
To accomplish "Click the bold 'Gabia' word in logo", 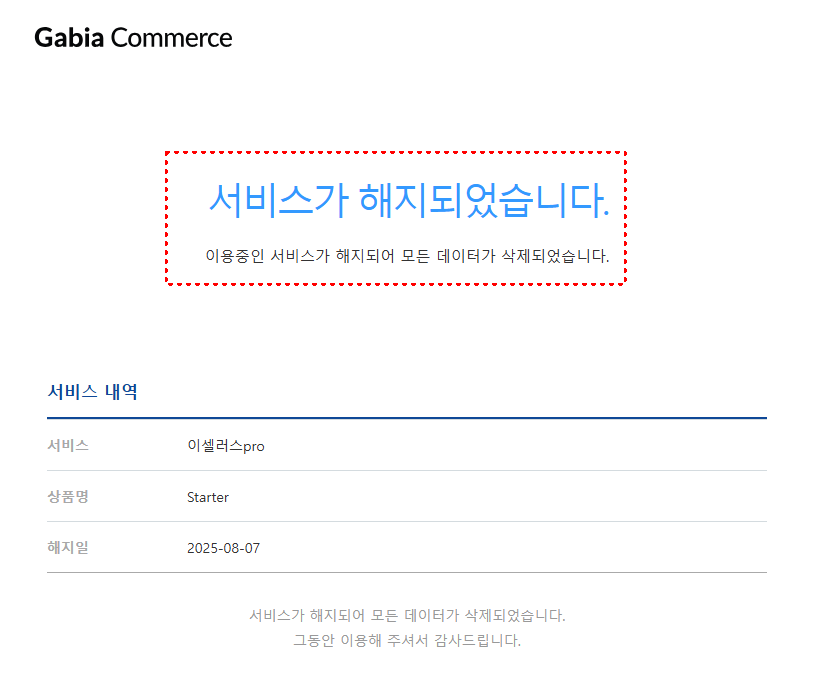I will click(69, 38).
